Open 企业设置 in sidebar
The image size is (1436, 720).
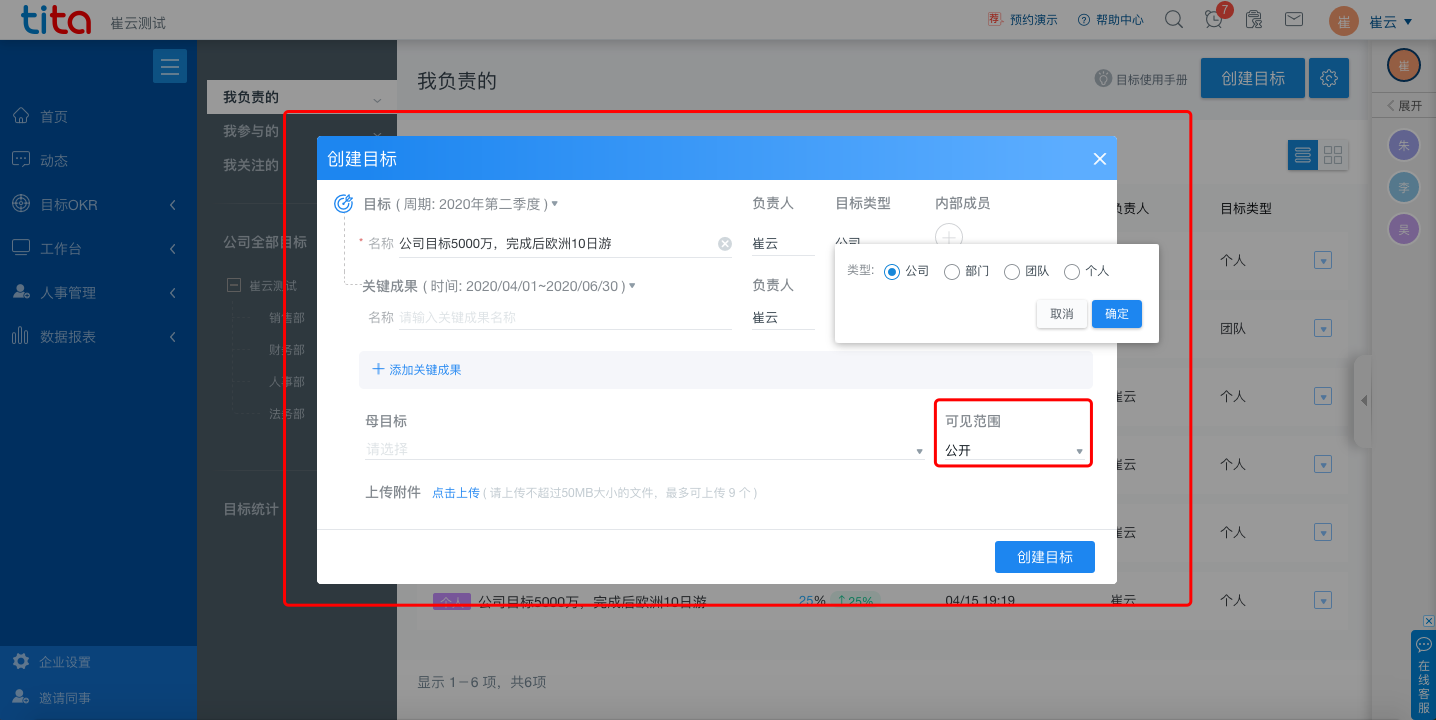coord(65,662)
